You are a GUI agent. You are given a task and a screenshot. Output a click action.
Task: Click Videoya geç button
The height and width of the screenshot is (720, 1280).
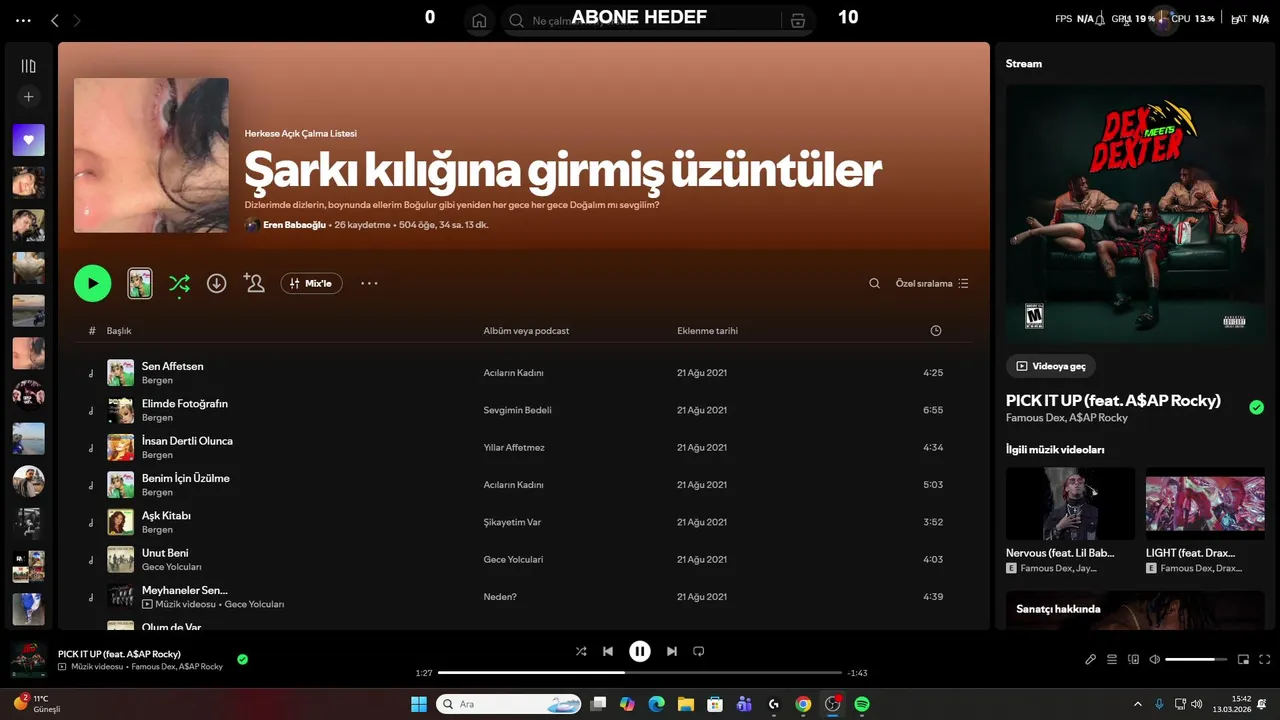1051,366
